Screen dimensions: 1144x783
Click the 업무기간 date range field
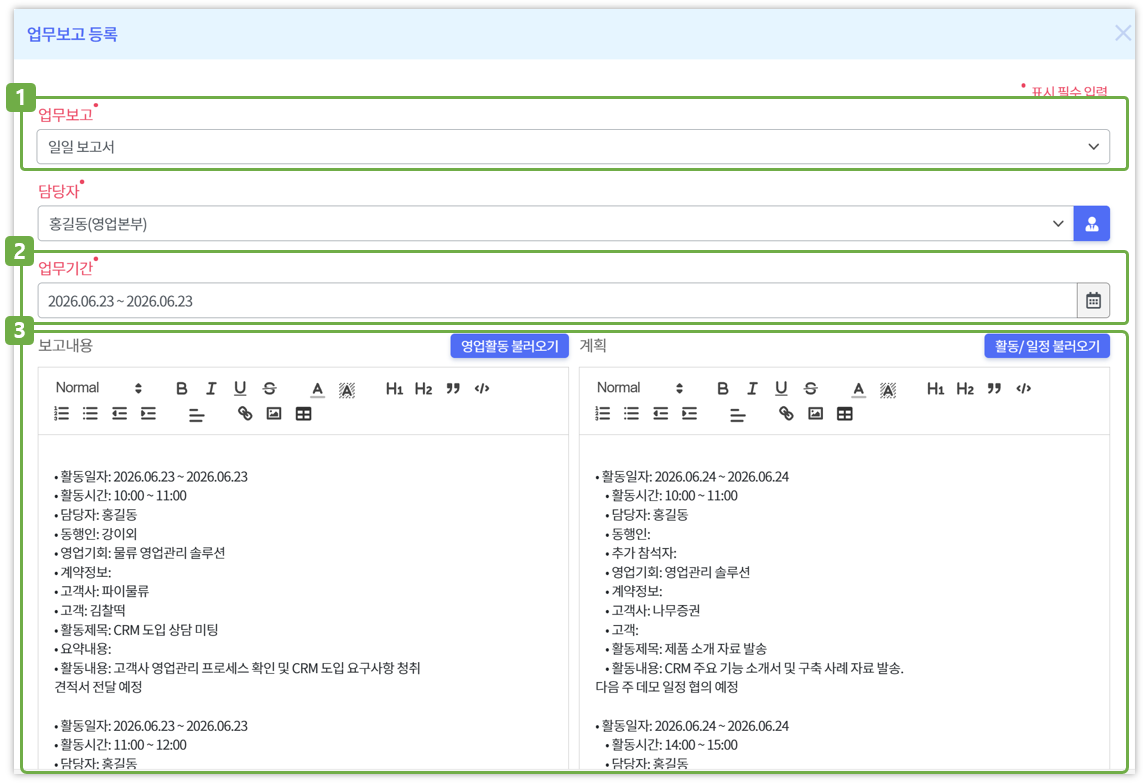[x=557, y=301]
